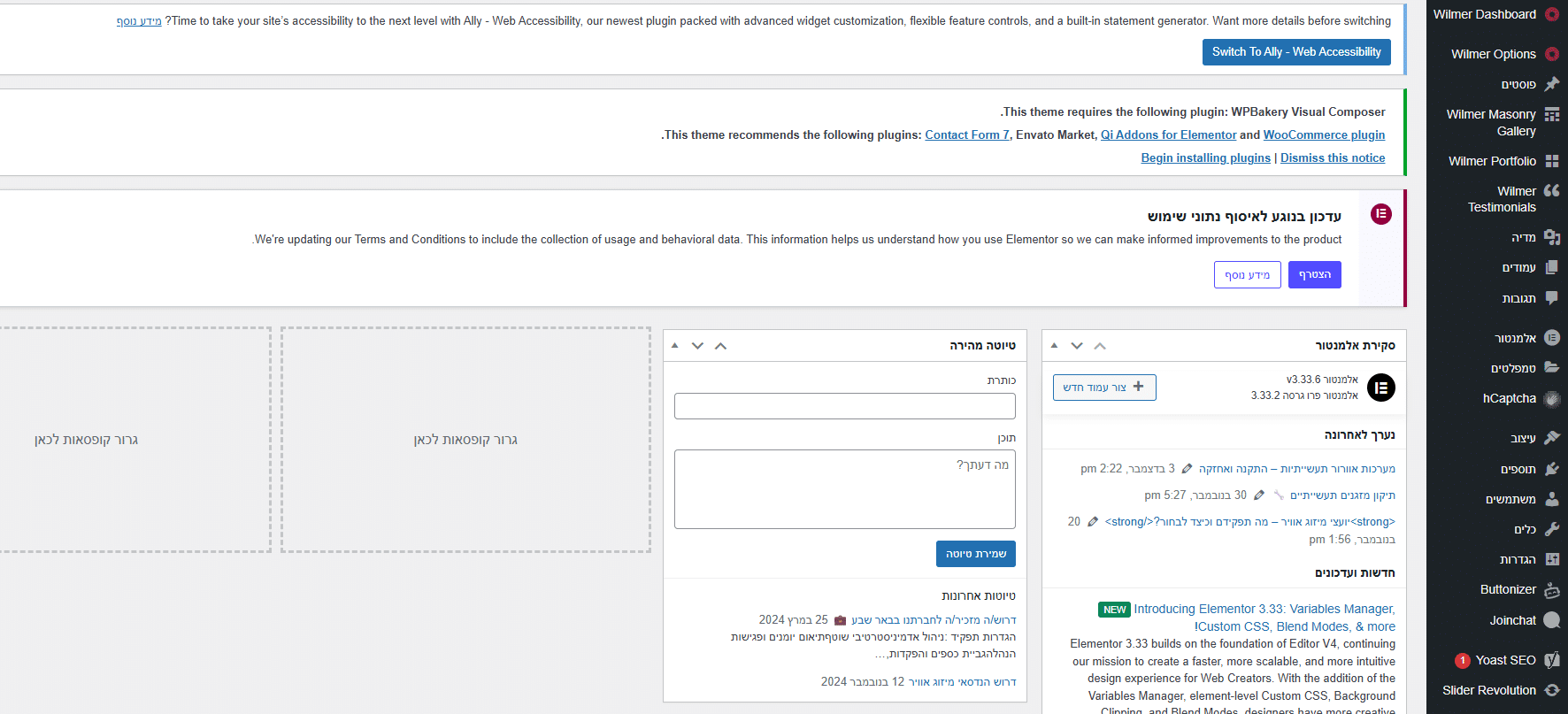This screenshot has height=714, width=1568.
Task: Open Wilmer Options menu item
Action: point(1494,54)
